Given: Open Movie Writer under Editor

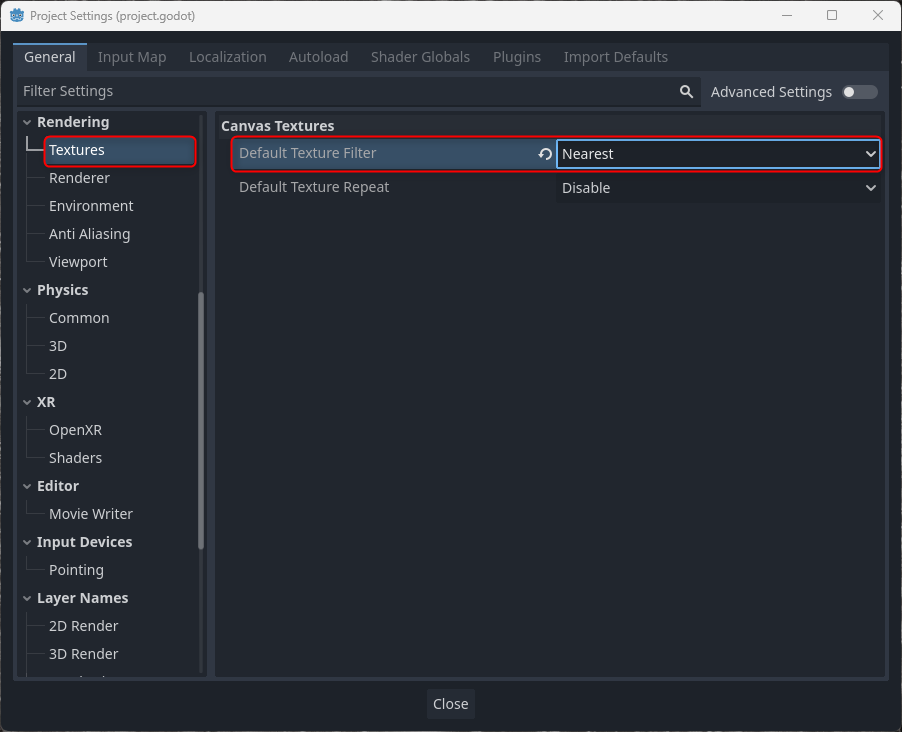Looking at the screenshot, I should [91, 514].
